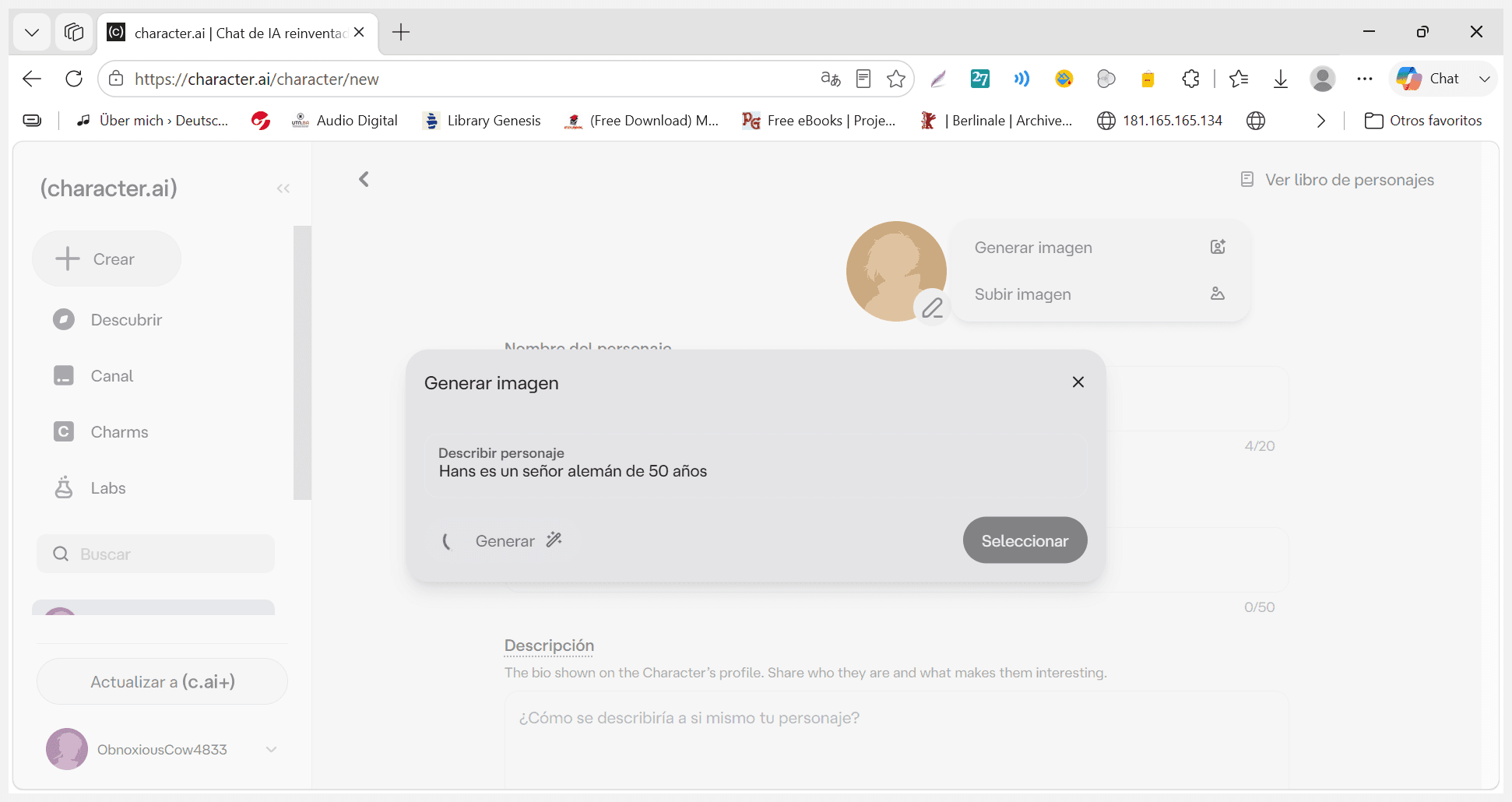This screenshot has height=802, width=1512.
Task: Click the Descripción text area
Action: (x=896, y=740)
